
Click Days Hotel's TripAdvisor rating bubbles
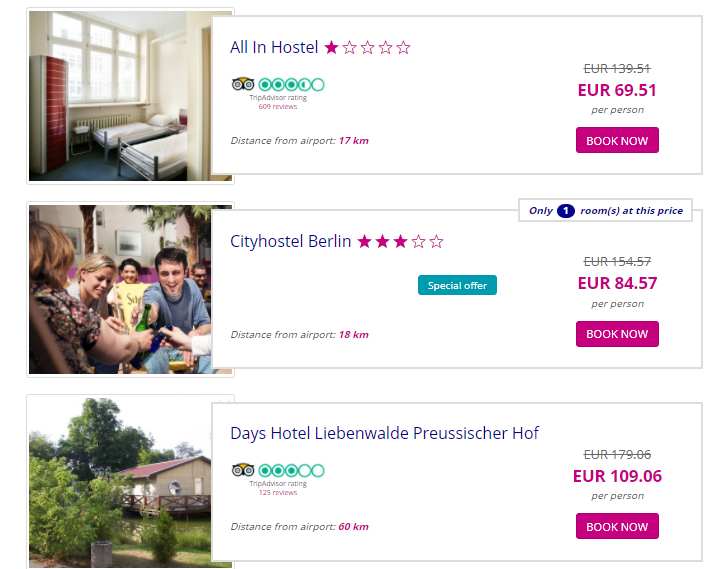(291, 470)
